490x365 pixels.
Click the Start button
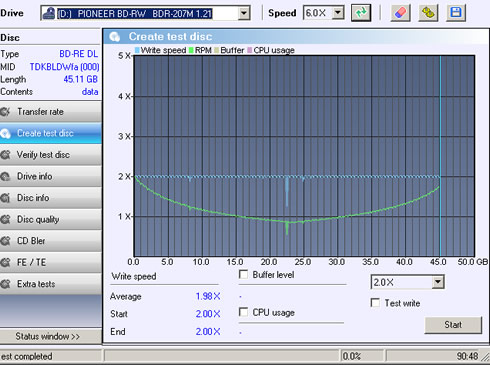(x=453, y=325)
